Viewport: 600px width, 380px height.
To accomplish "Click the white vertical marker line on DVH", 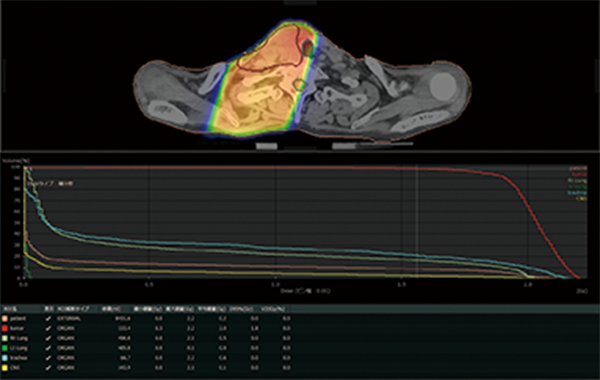I will (x=416, y=222).
